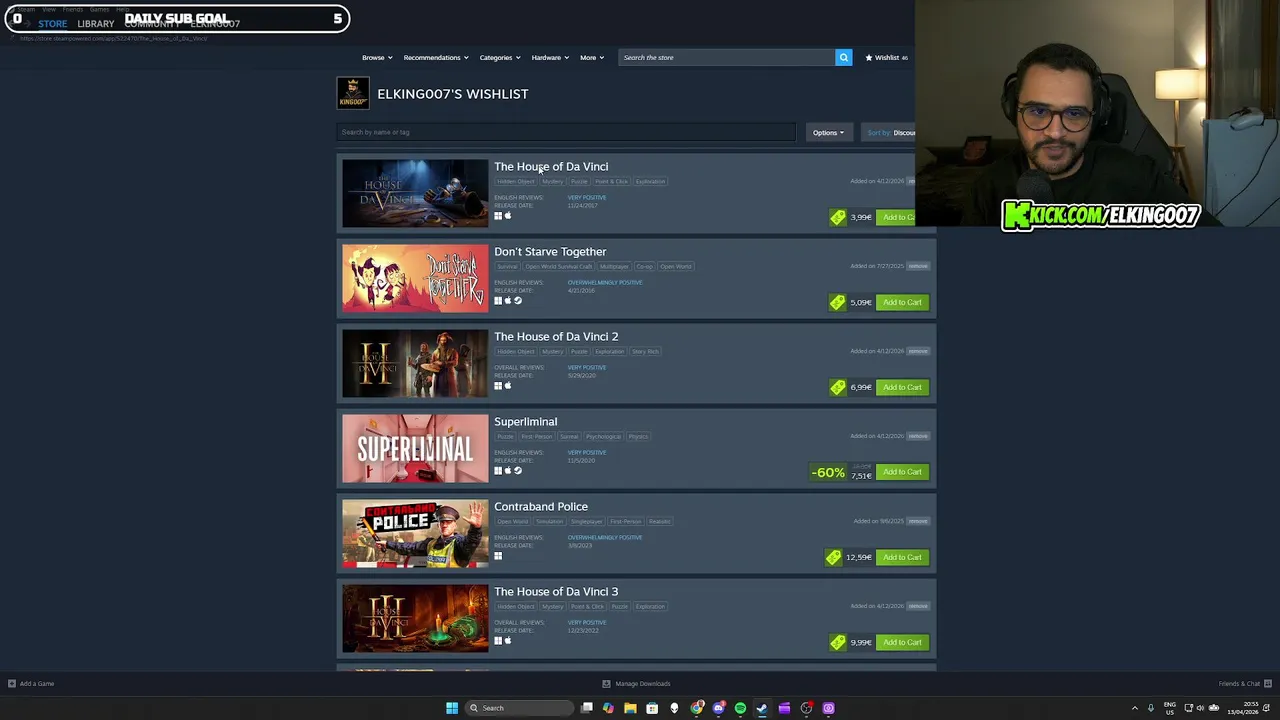
Task: Click the Co-op tag on Don't Starve Together
Action: (x=645, y=267)
